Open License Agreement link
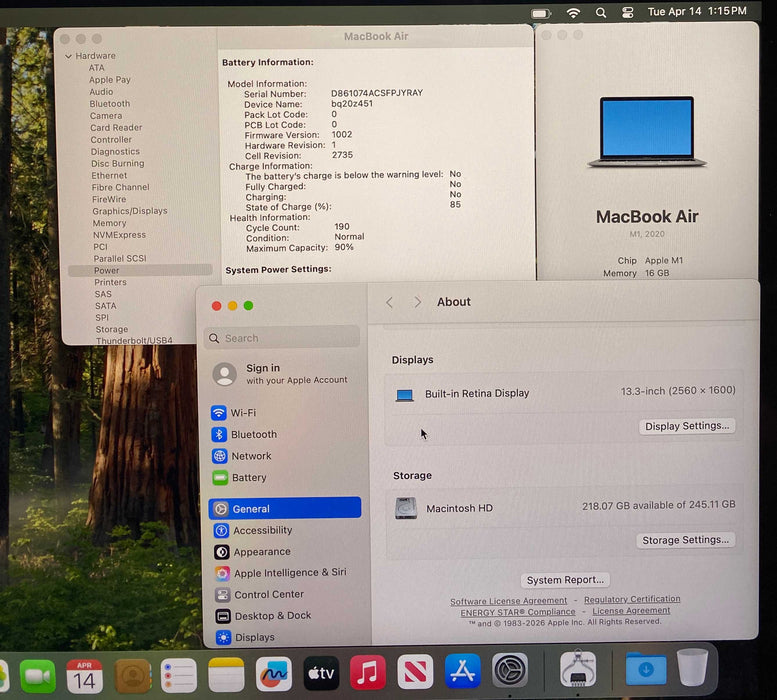This screenshot has height=700, width=777. (631, 611)
